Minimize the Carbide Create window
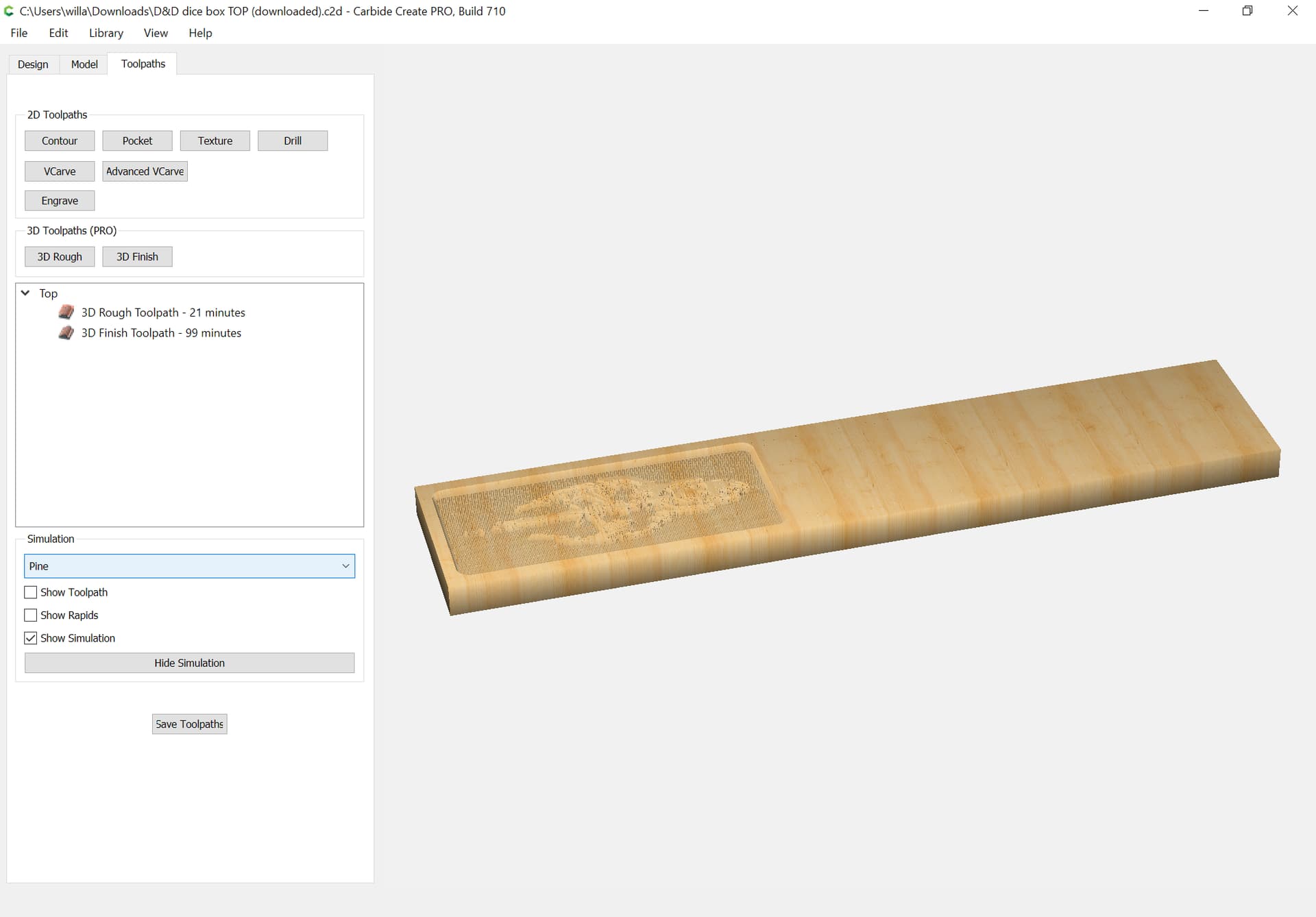 tap(1203, 11)
